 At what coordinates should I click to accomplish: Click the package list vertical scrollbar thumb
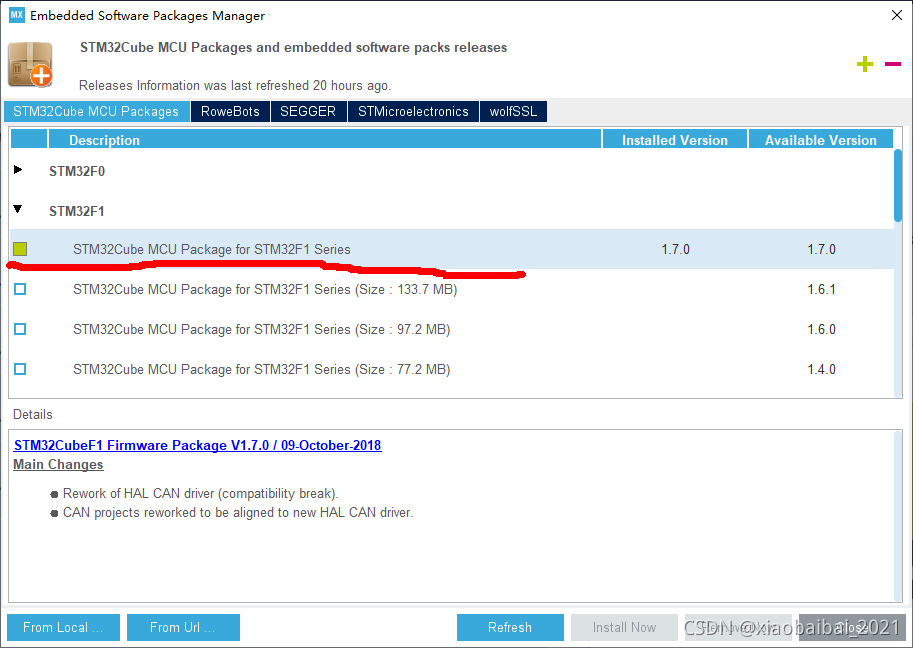(898, 185)
